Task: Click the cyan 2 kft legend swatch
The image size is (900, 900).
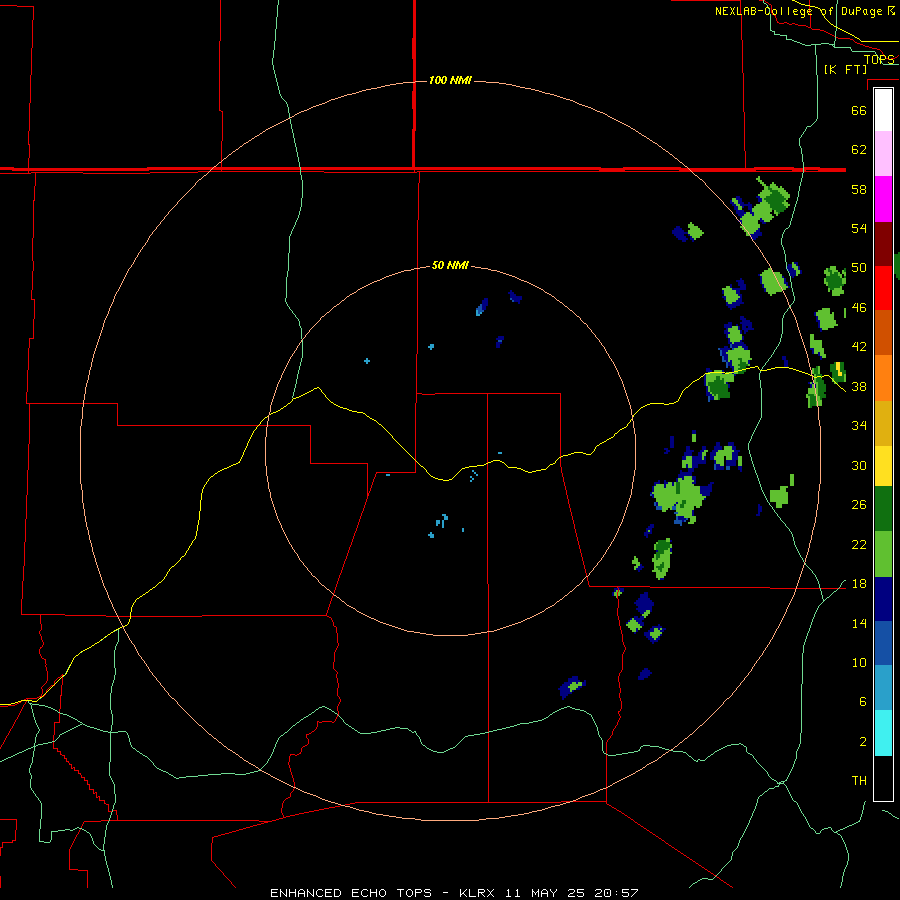Action: click(x=883, y=733)
